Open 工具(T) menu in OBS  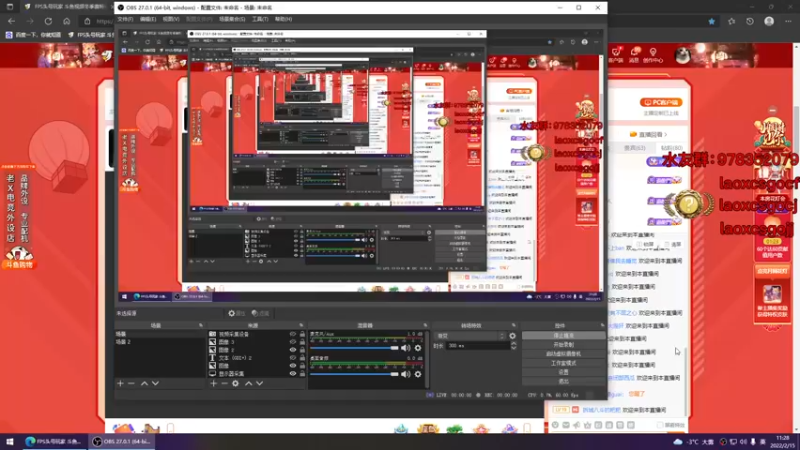[260, 19]
